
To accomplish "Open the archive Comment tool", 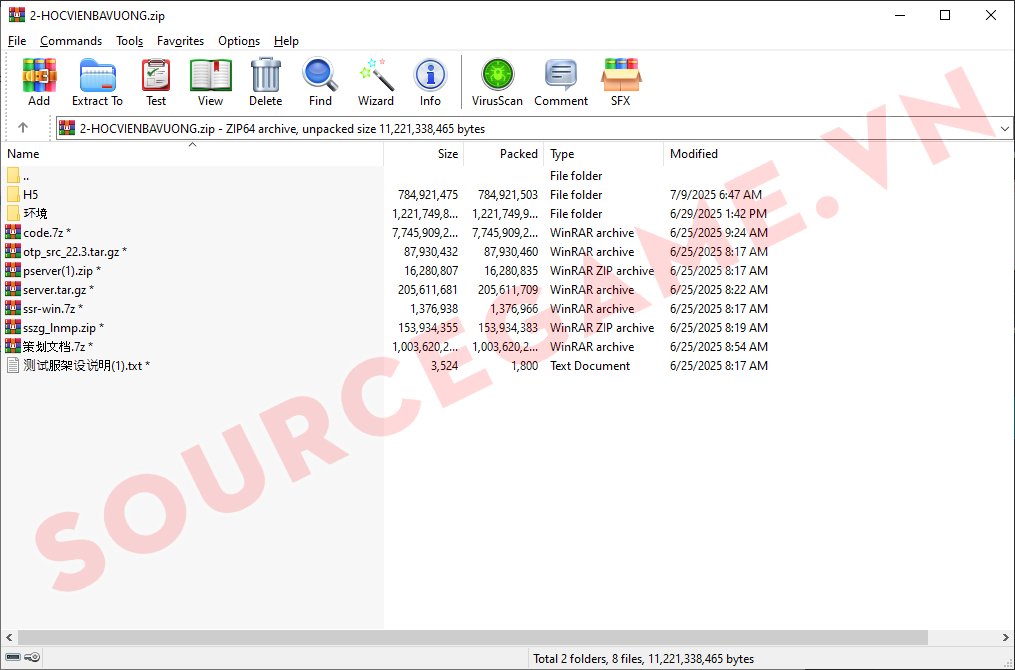I will coord(561,81).
